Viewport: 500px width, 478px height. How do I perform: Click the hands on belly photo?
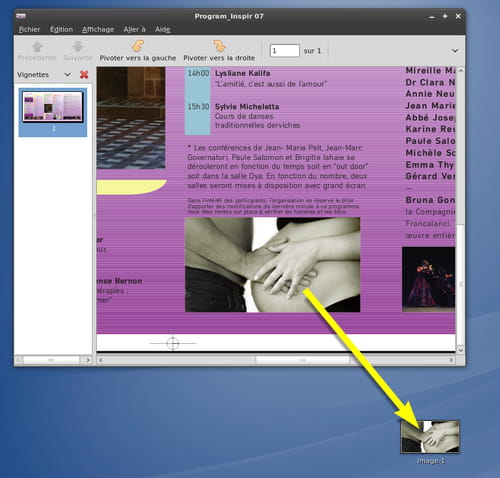click(x=272, y=265)
